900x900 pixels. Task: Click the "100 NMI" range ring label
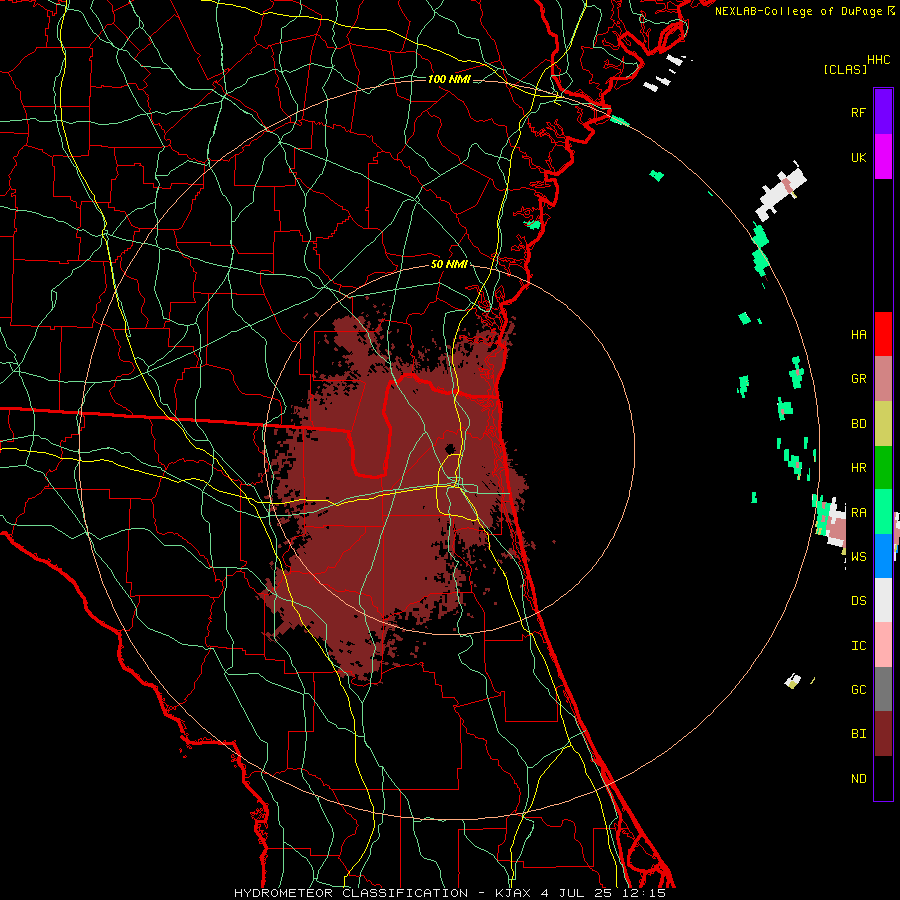(x=449, y=79)
